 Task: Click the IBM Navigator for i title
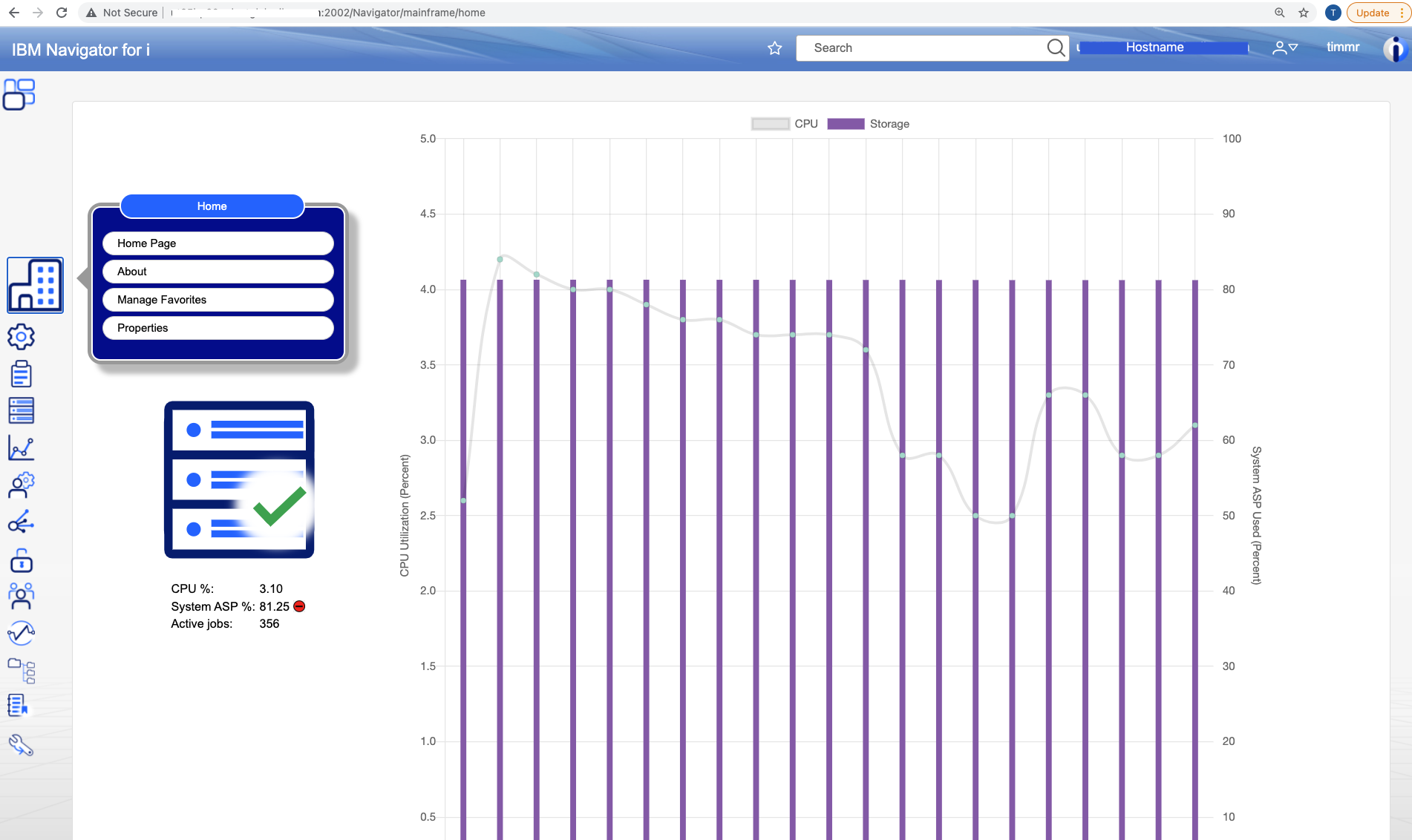81,50
